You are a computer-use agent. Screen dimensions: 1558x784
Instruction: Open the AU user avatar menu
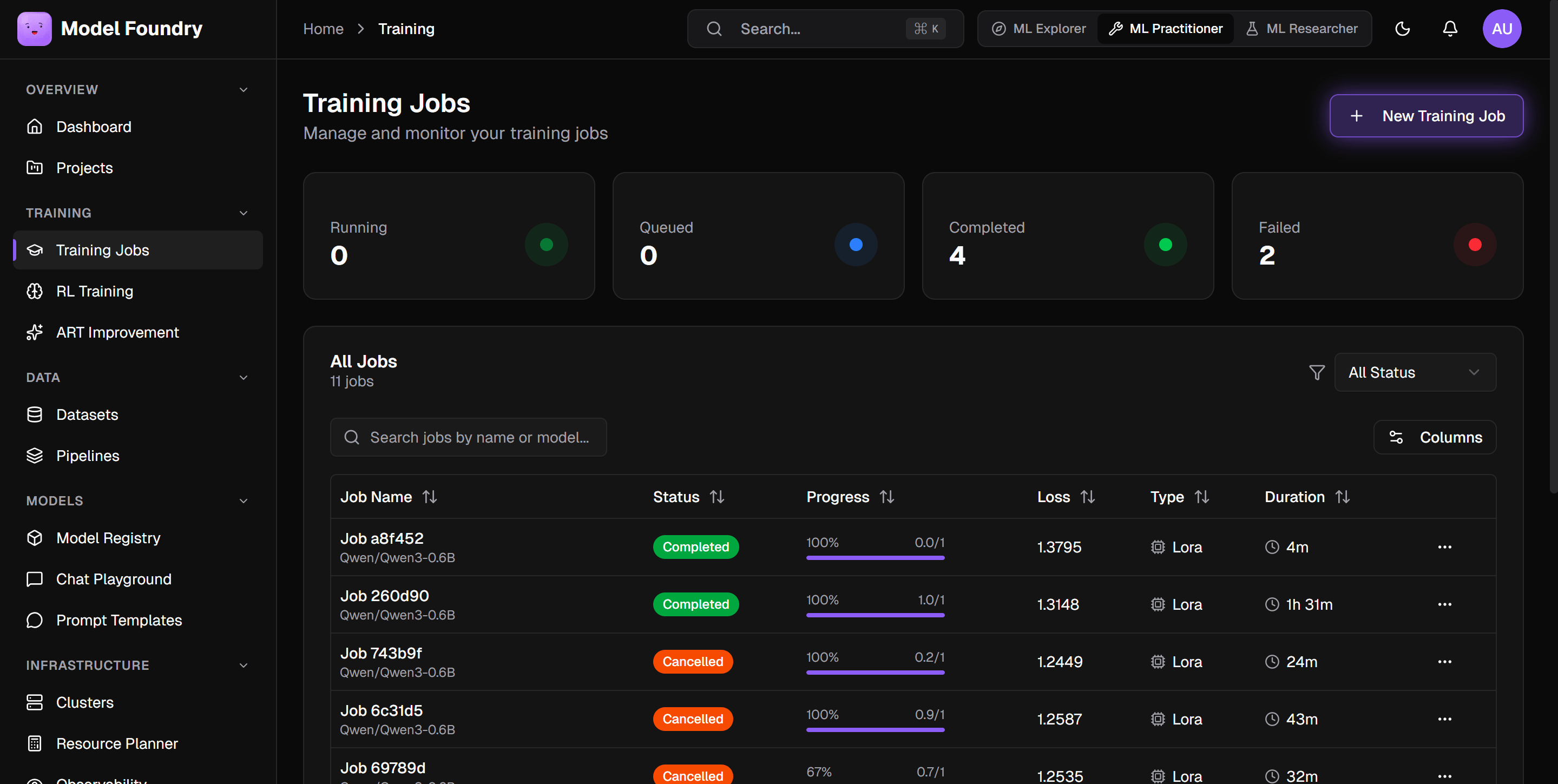(1501, 29)
